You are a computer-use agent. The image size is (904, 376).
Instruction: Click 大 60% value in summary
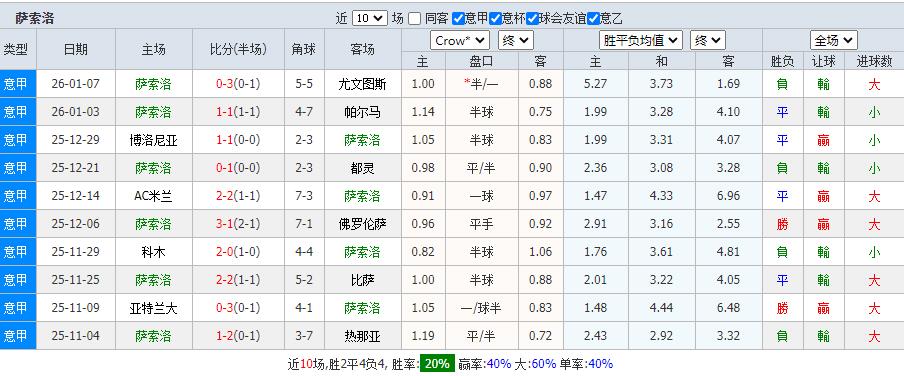[x=544, y=364]
